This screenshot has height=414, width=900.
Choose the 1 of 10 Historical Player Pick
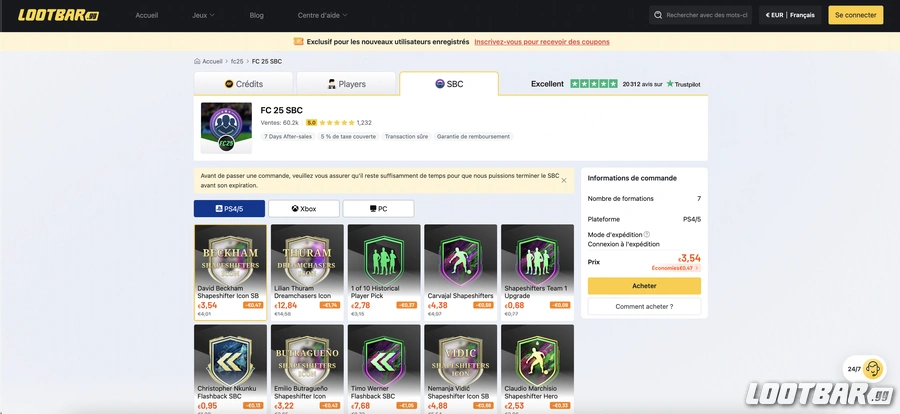tap(384, 272)
